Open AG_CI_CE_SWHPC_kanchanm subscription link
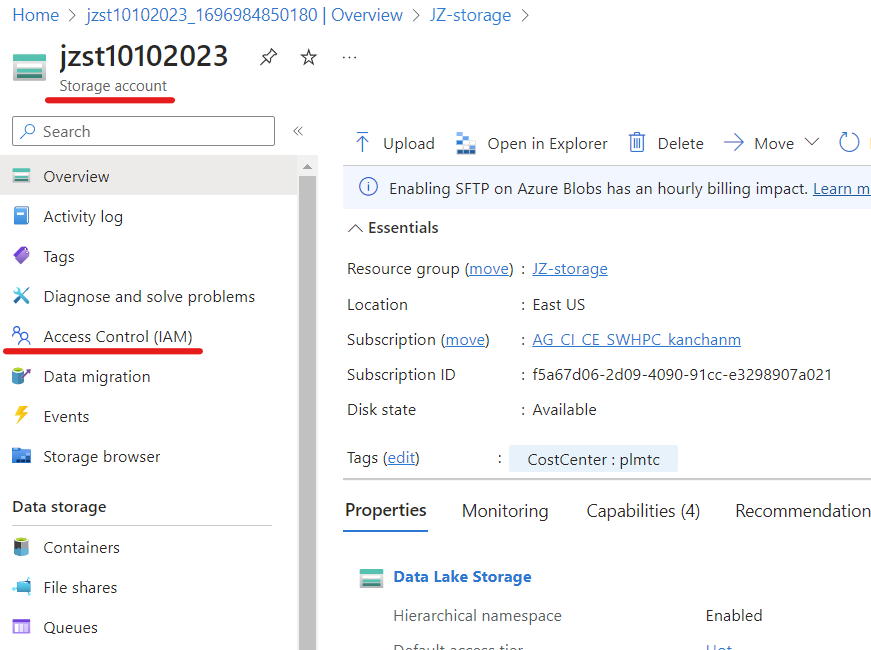 [637, 339]
